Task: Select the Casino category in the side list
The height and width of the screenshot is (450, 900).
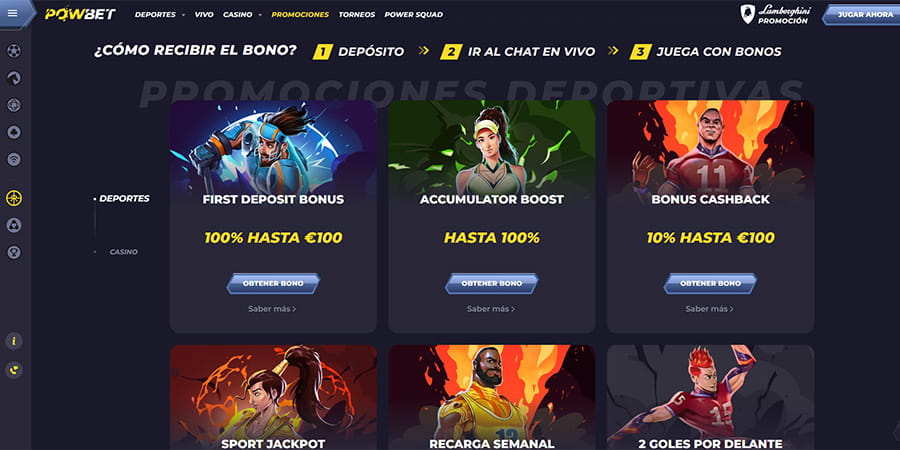Action: (123, 252)
